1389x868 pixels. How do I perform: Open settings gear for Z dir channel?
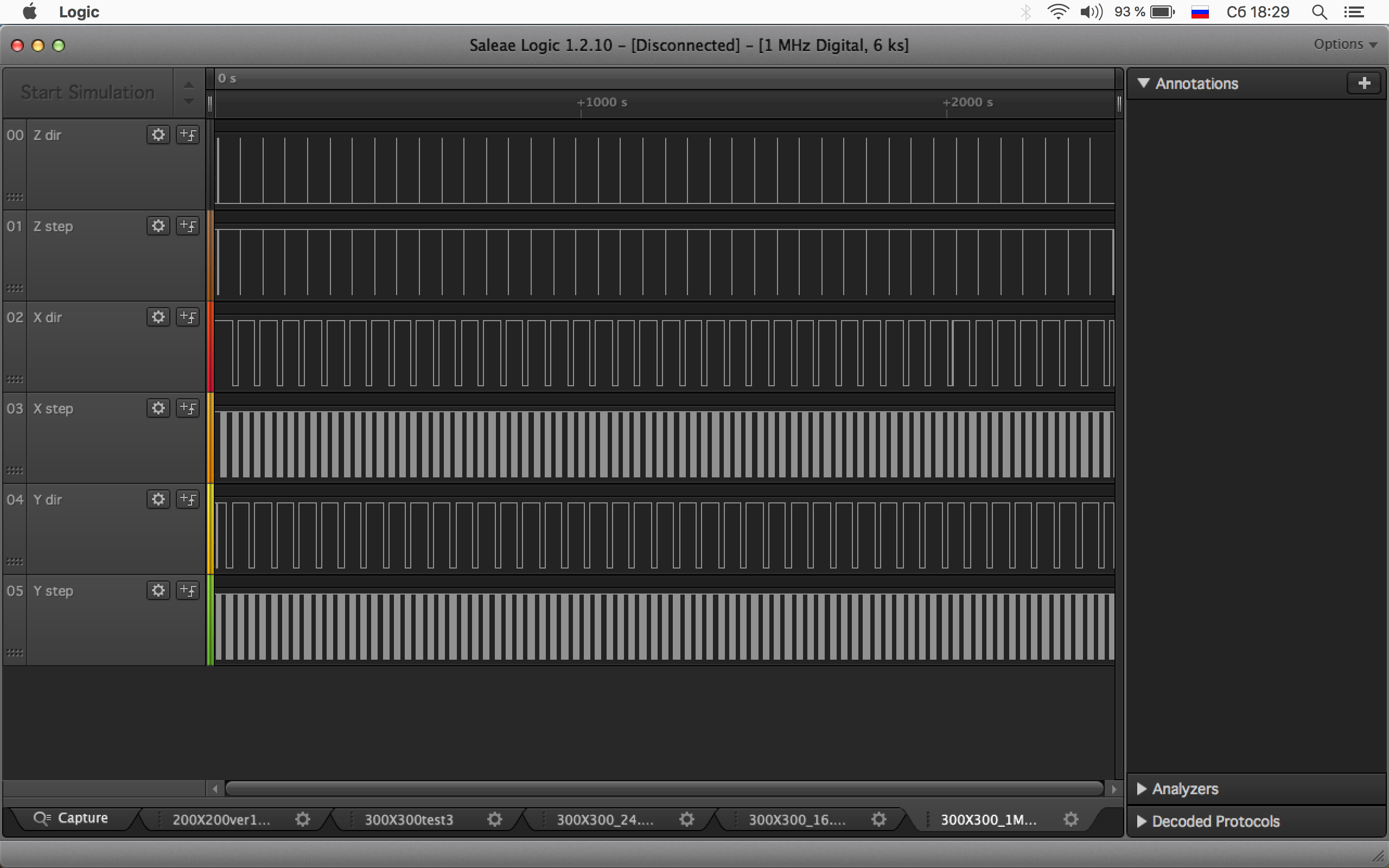[x=158, y=135]
